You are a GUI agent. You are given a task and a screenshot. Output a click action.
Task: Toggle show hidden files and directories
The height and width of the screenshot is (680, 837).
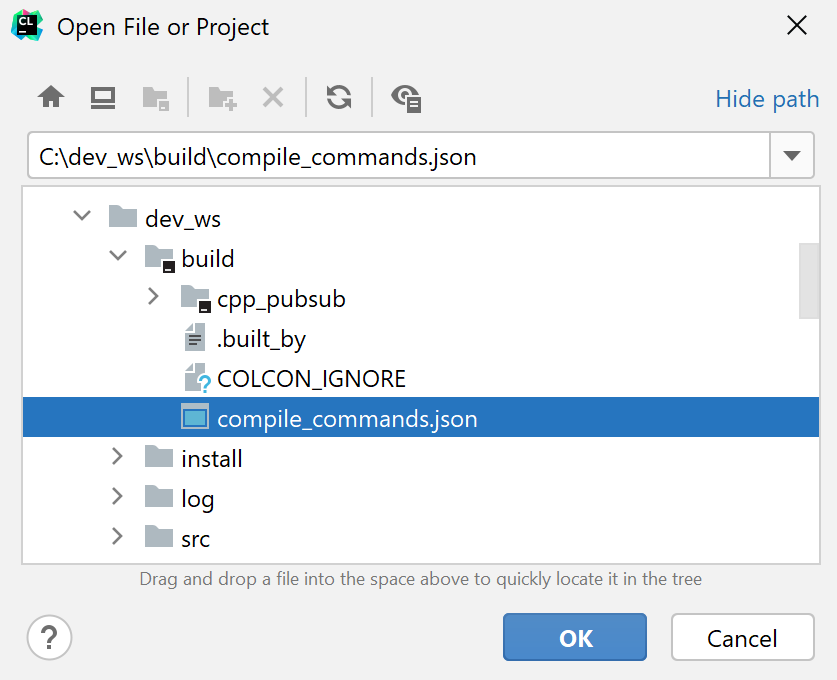click(406, 97)
